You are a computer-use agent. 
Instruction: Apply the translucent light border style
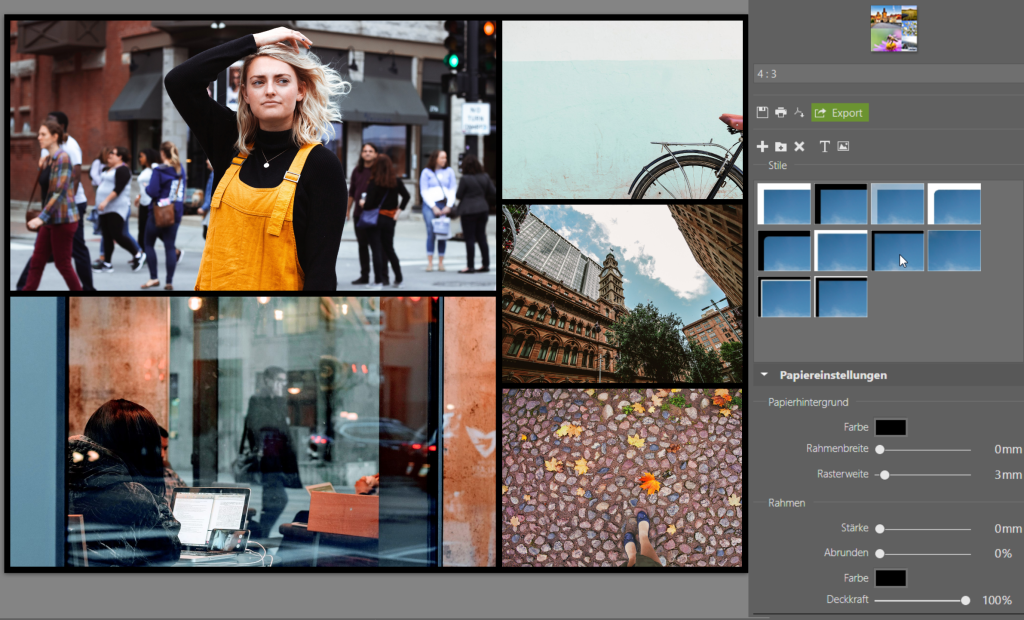[x=897, y=204]
